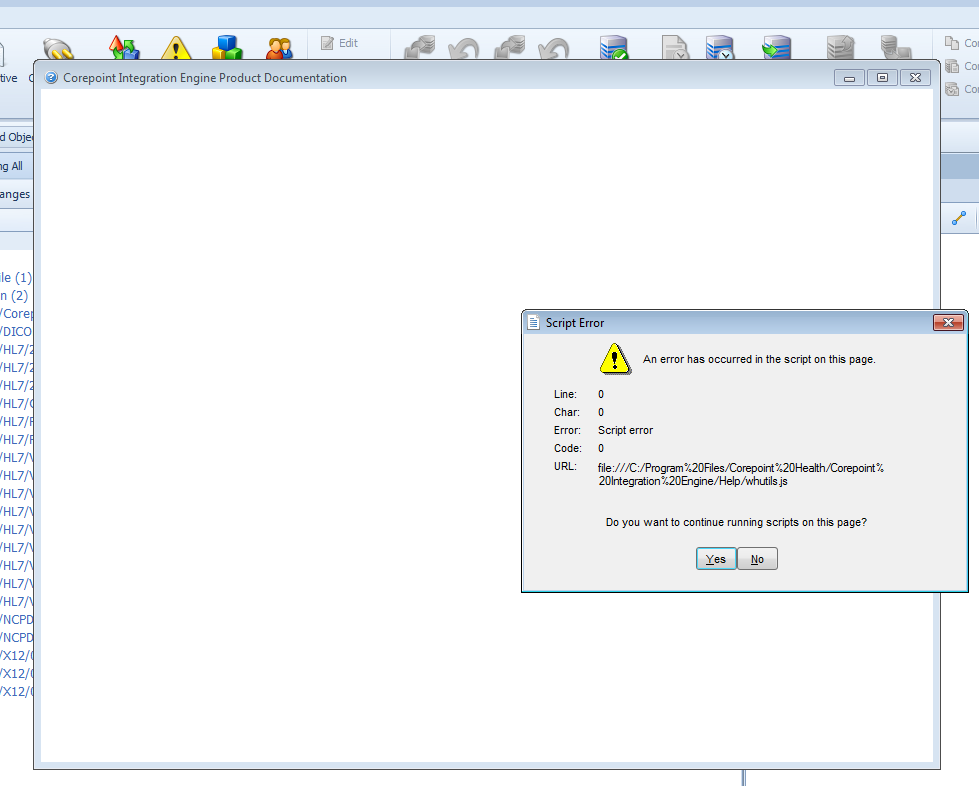Screen dimensions: 979x786
Task: Click the blue link connector icon
Action: tap(959, 218)
